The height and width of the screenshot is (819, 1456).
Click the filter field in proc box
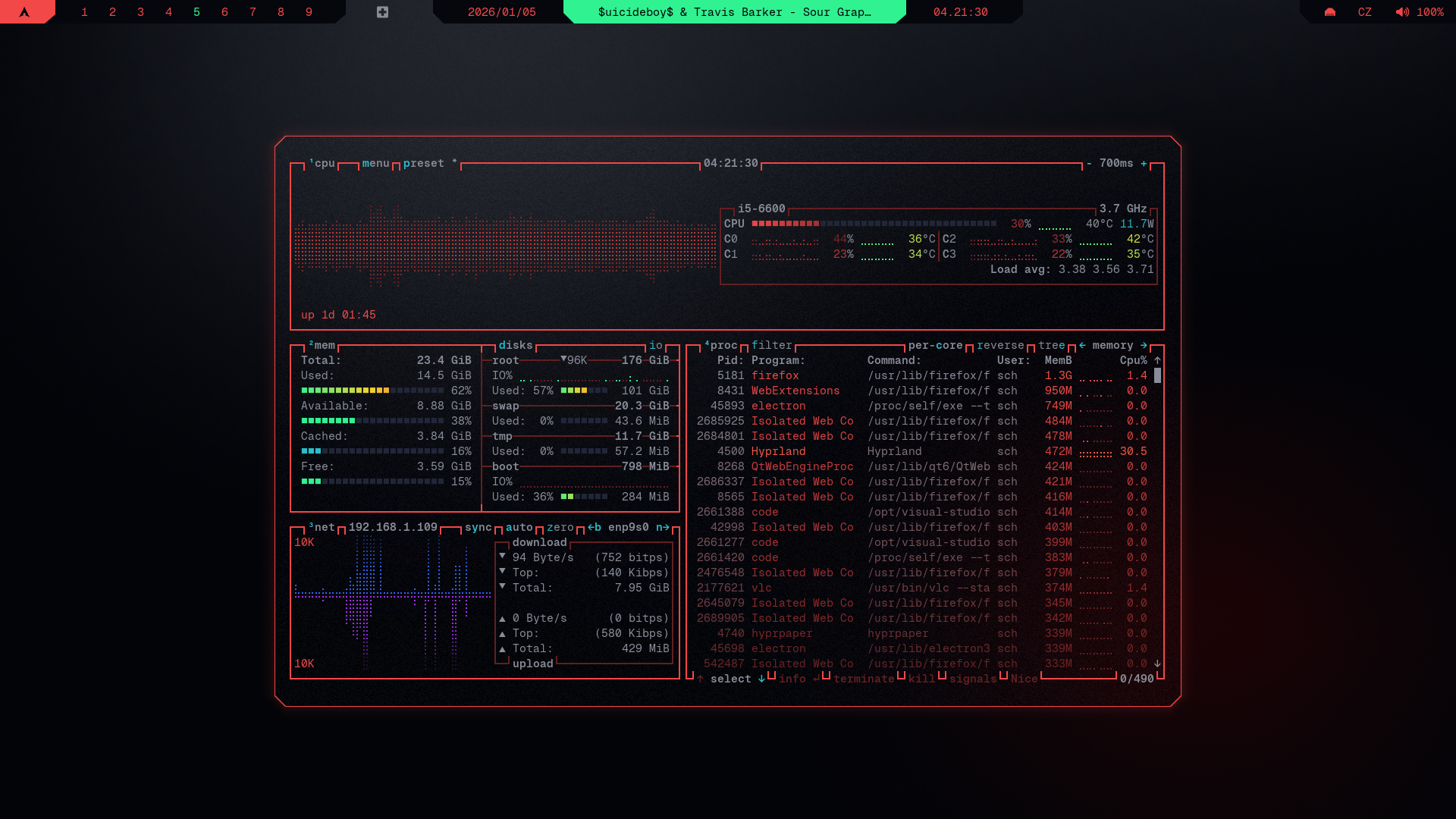tap(771, 346)
